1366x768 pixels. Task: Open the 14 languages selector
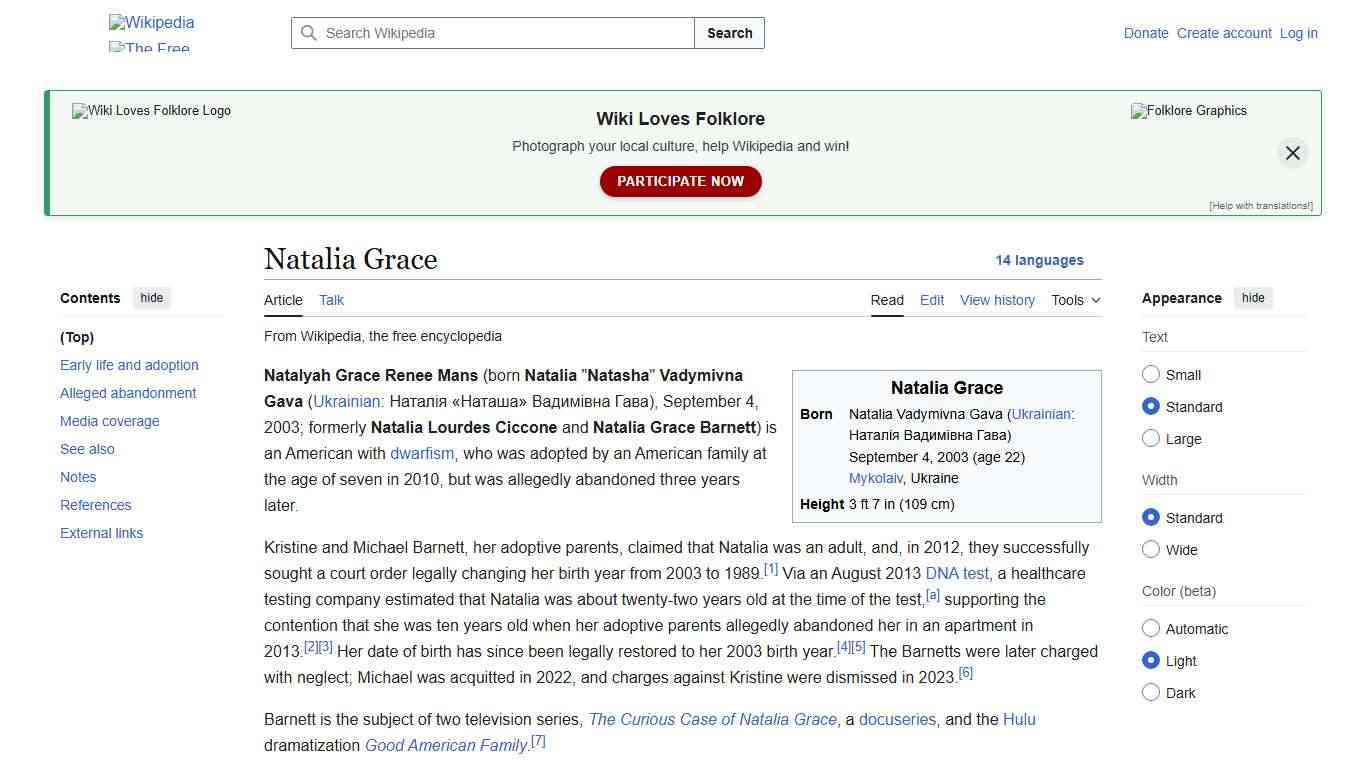click(1039, 260)
